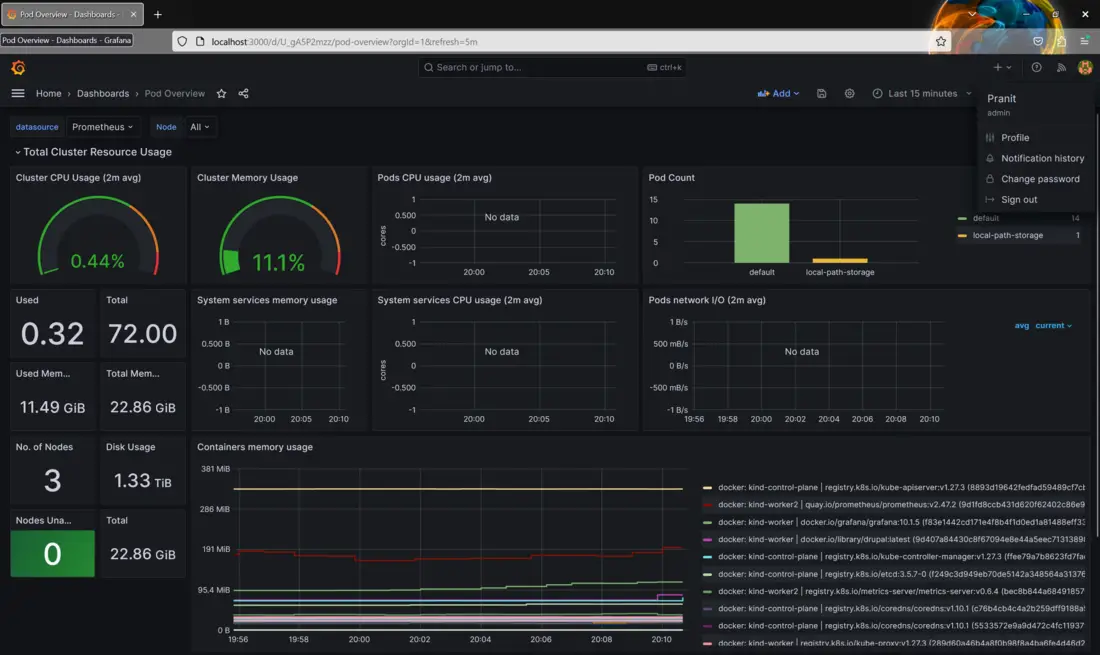Choose Sign out in user menu

[x=1019, y=200]
